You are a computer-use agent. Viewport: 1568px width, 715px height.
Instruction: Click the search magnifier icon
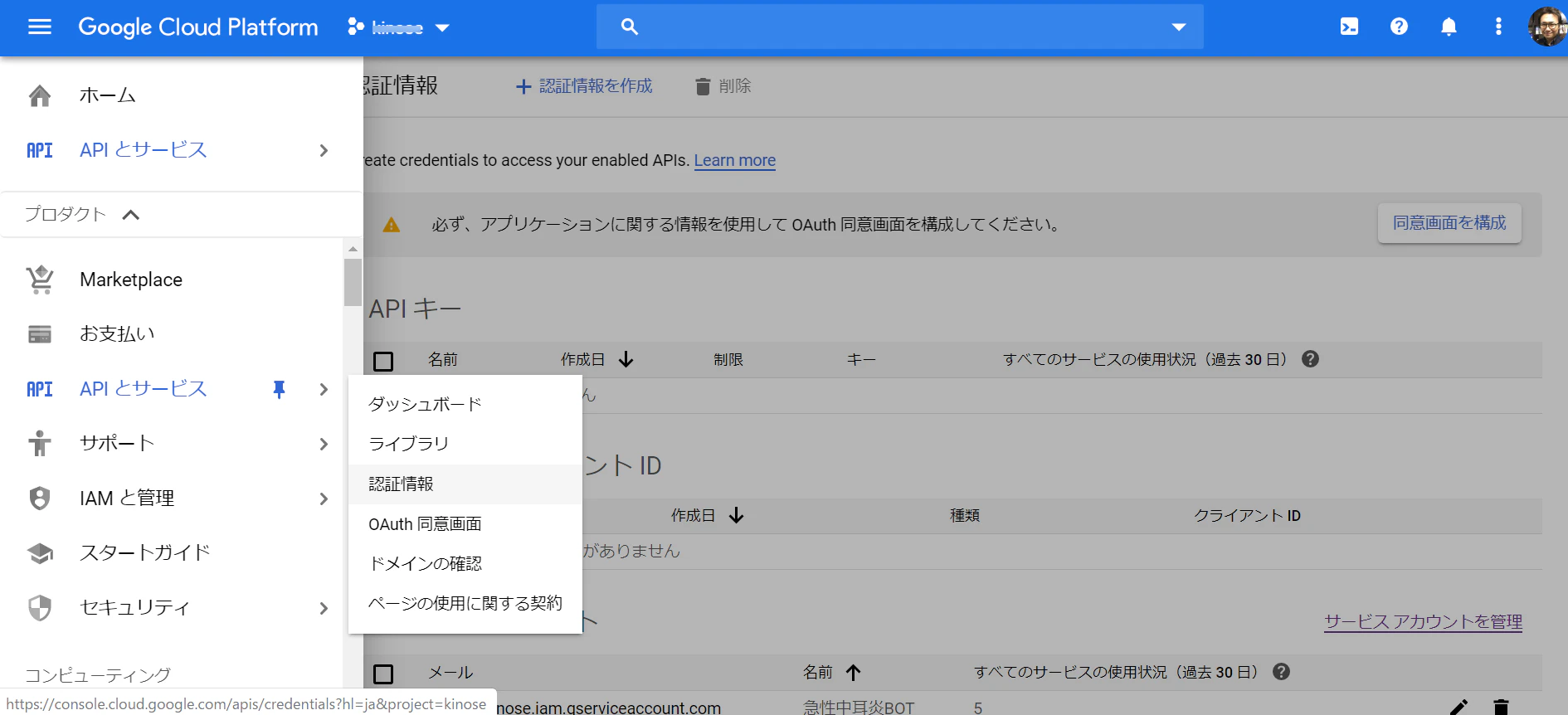(630, 27)
